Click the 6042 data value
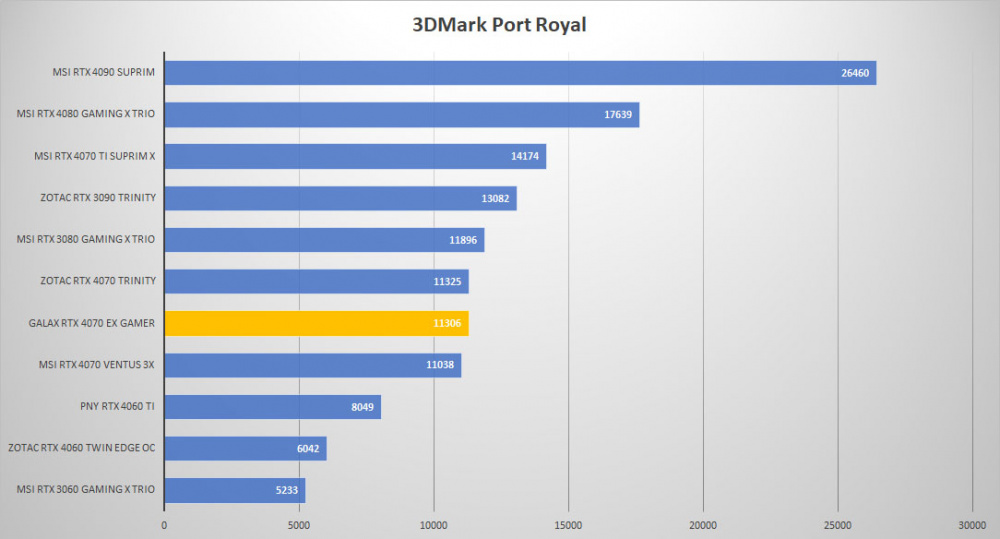The height and width of the screenshot is (539, 1000). [308, 448]
